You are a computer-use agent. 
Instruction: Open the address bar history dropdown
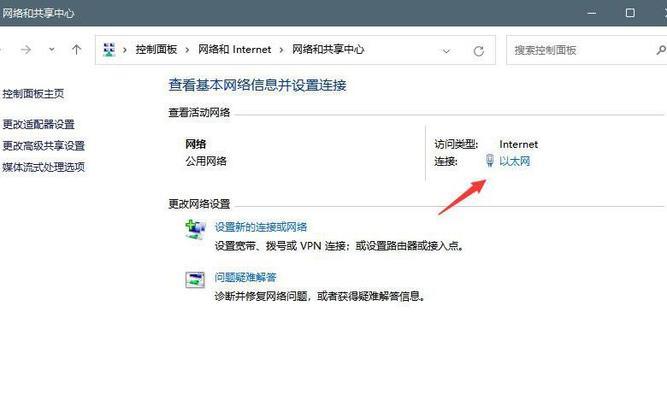click(446, 51)
